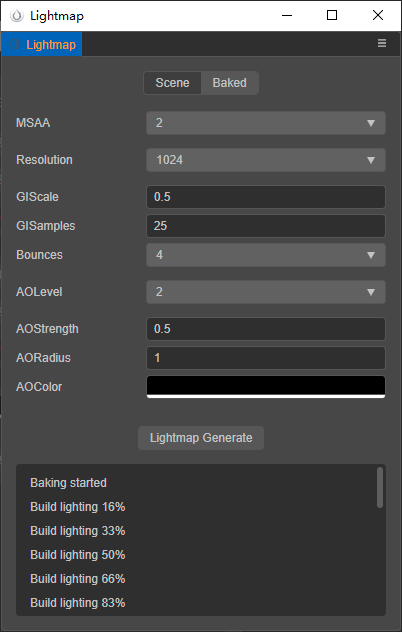The width and height of the screenshot is (402, 632).
Task: Click the Cocos flame icon in title bar
Action: [17, 16]
